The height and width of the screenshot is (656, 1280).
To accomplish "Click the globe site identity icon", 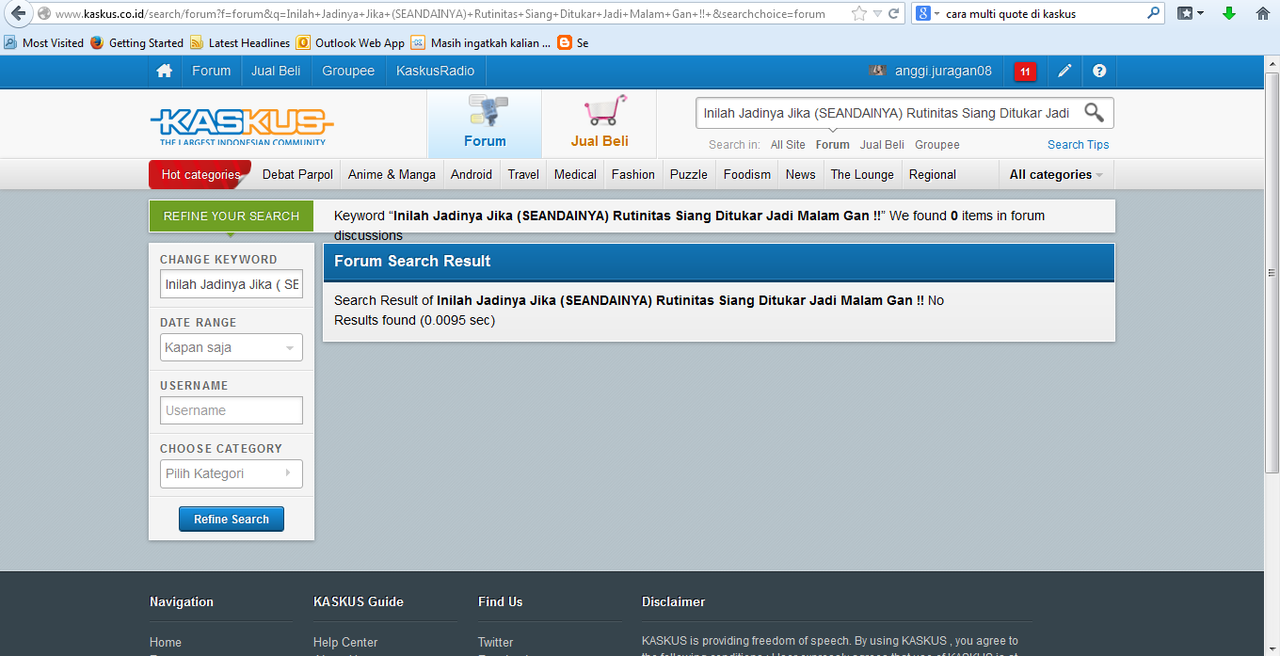I will (43, 14).
